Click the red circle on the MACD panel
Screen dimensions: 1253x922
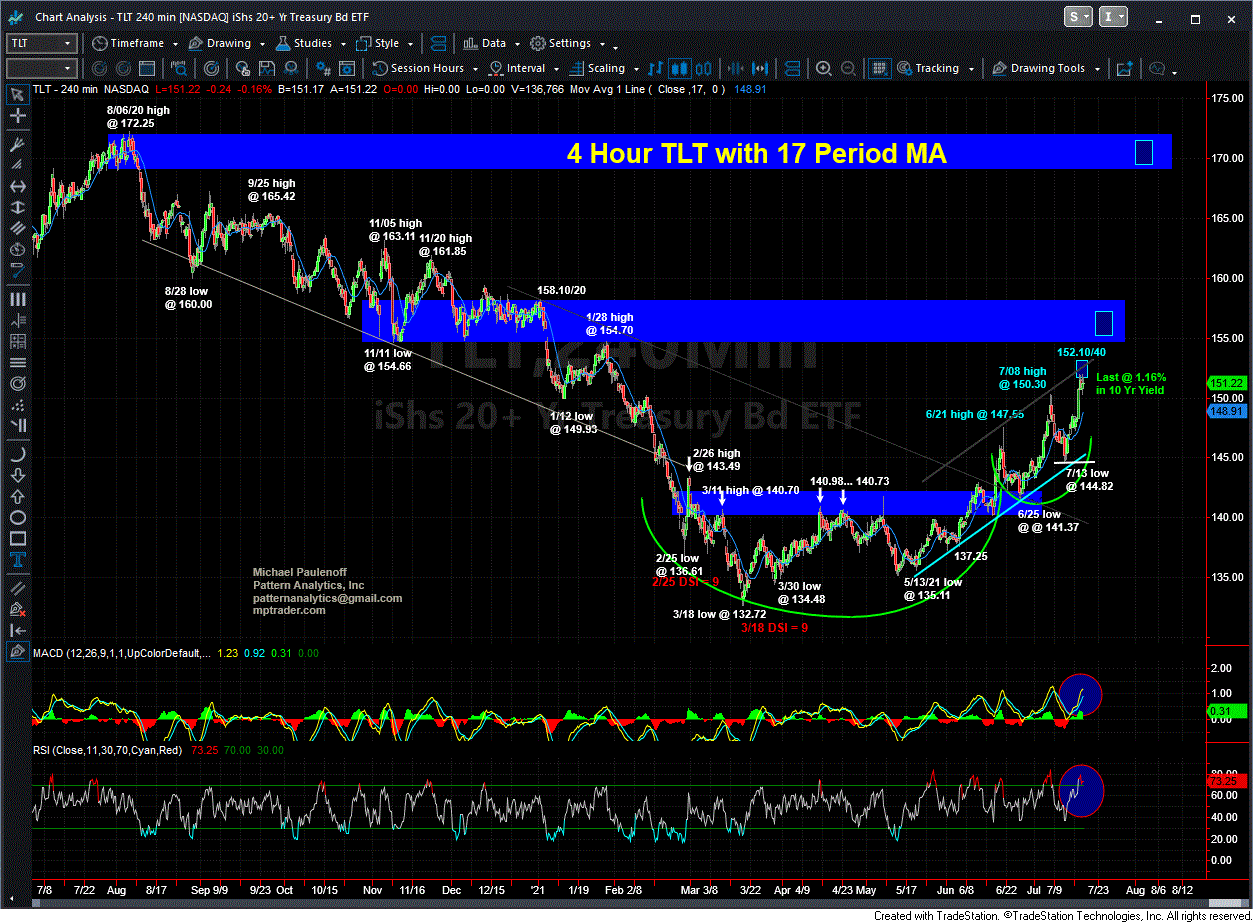point(1079,697)
